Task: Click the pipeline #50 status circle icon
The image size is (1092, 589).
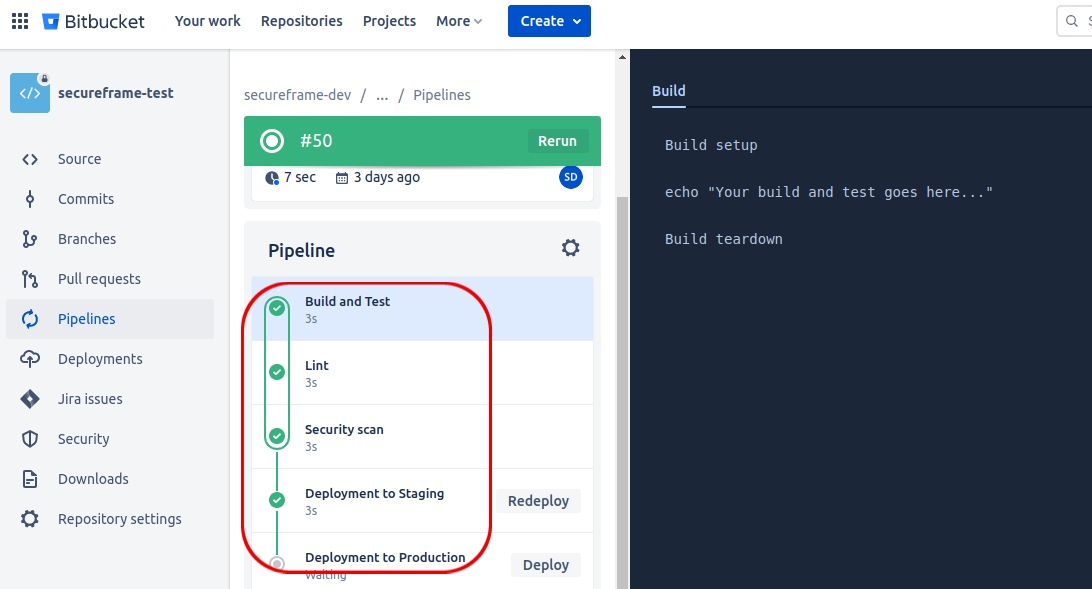Action: (272, 141)
